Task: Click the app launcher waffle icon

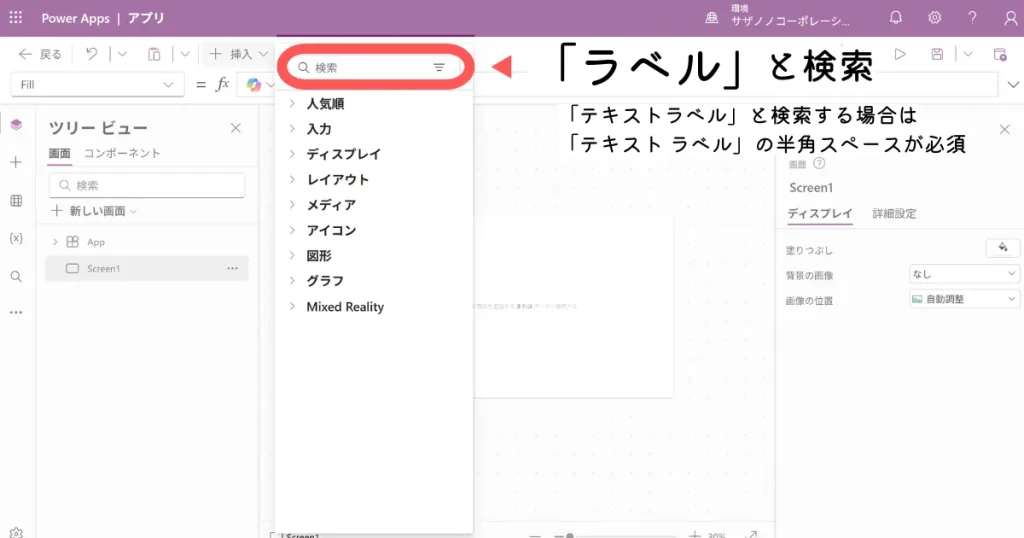Action: point(16,18)
